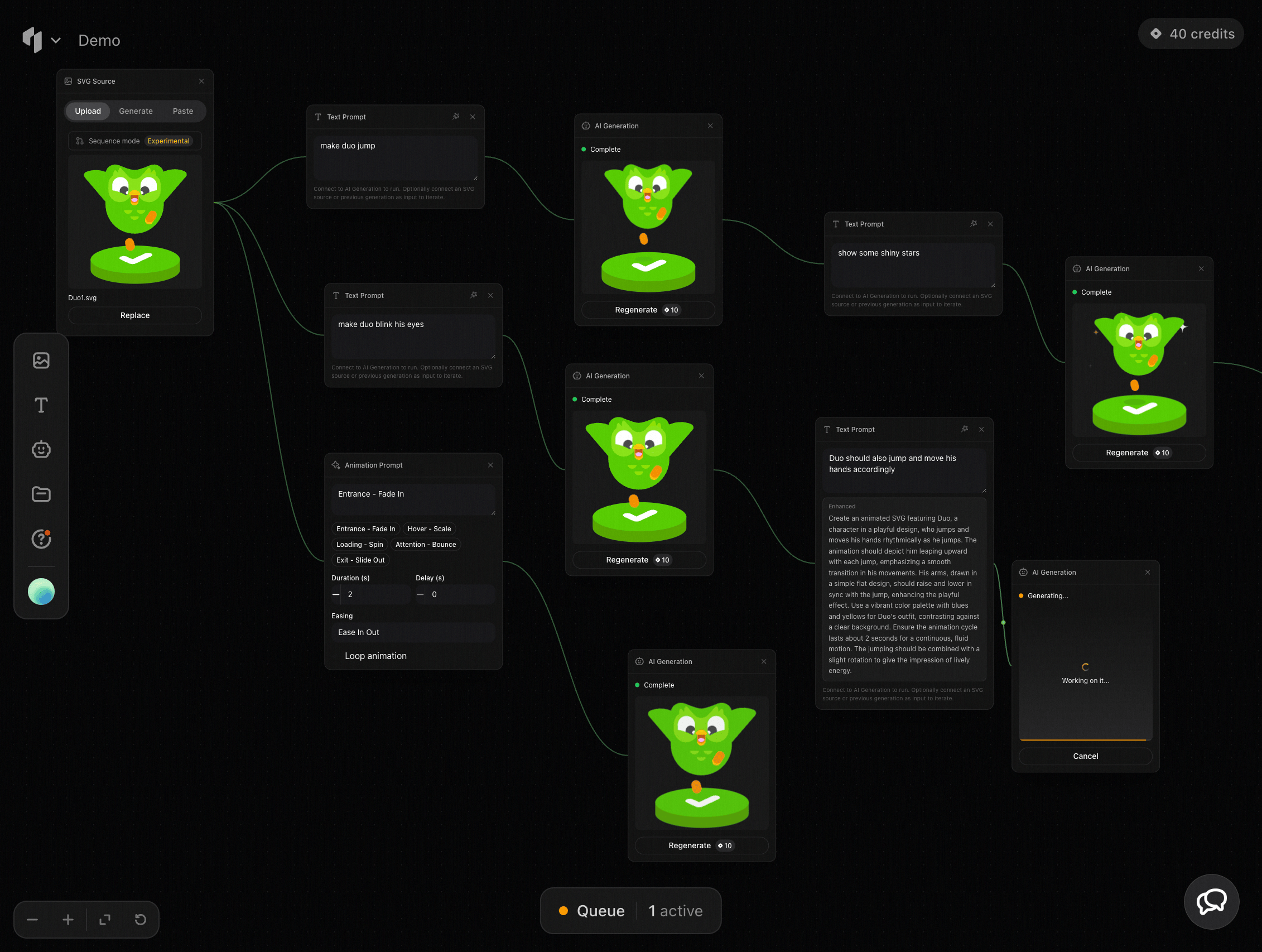Open the Easing dropdown showing Ease In Out
1262x952 pixels.
413,632
